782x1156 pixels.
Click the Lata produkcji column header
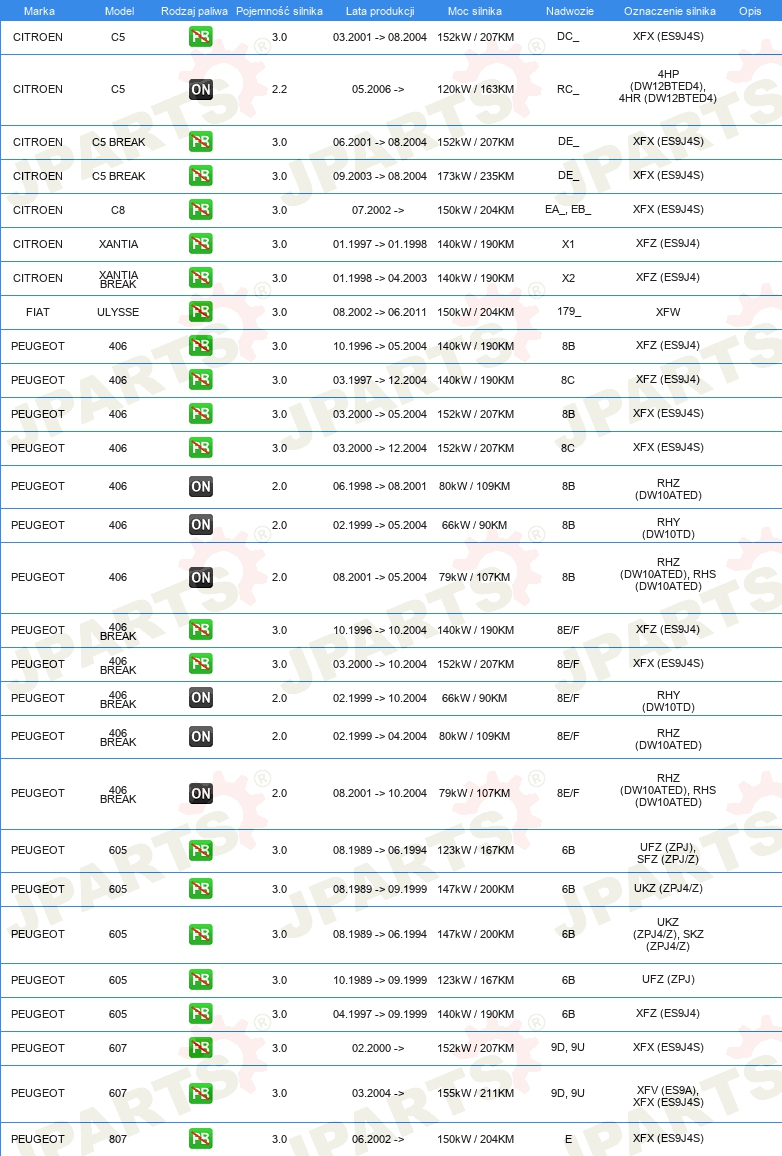(x=380, y=11)
